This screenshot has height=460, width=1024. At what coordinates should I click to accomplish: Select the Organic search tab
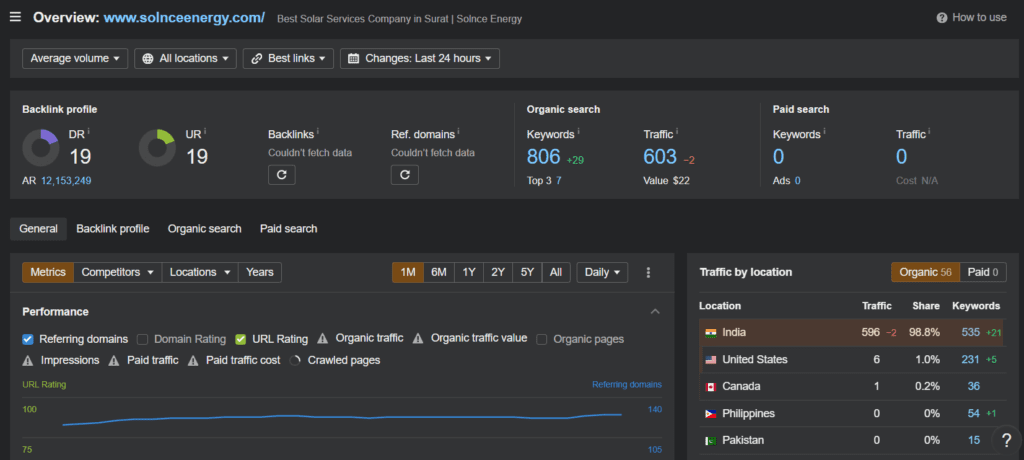[204, 229]
